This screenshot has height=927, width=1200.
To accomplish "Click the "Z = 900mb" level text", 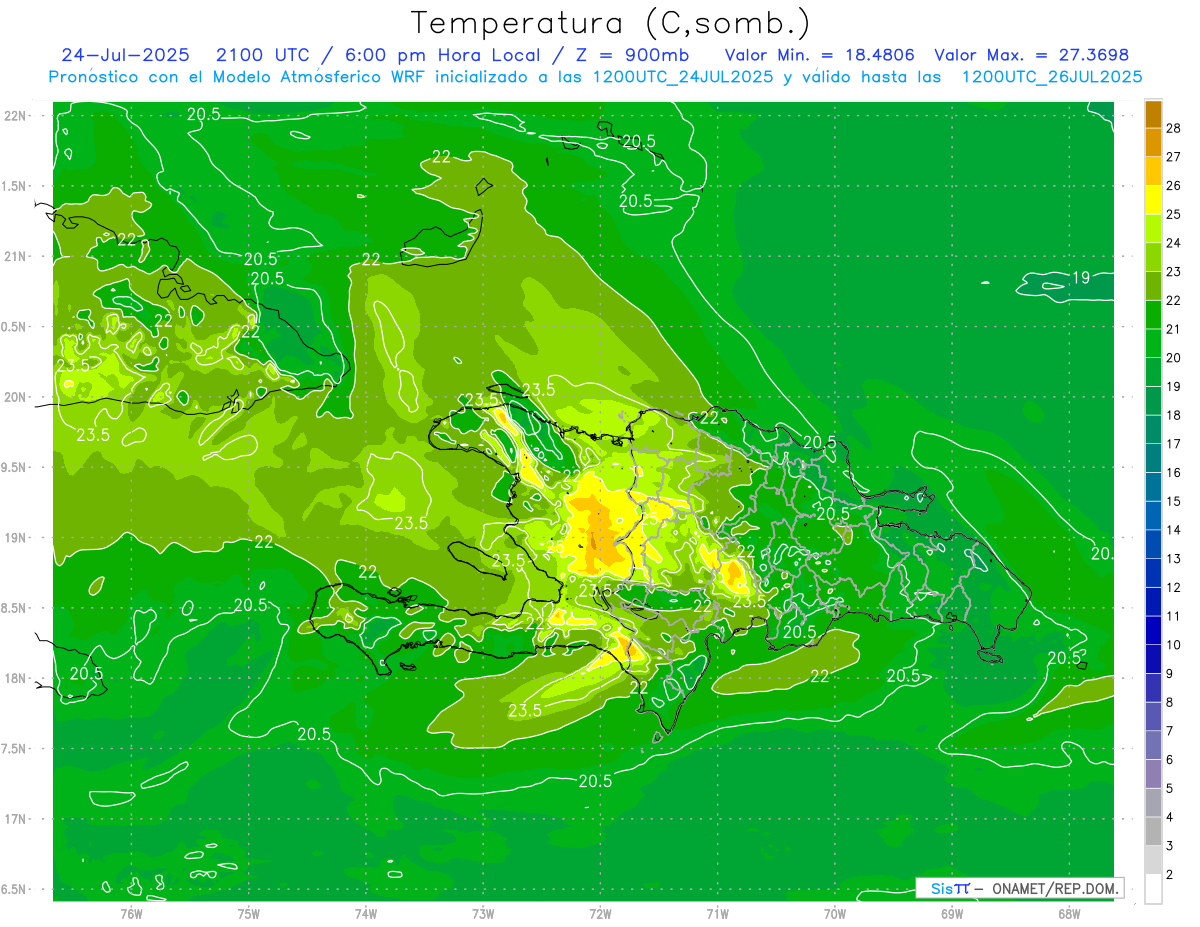I will 632,55.
